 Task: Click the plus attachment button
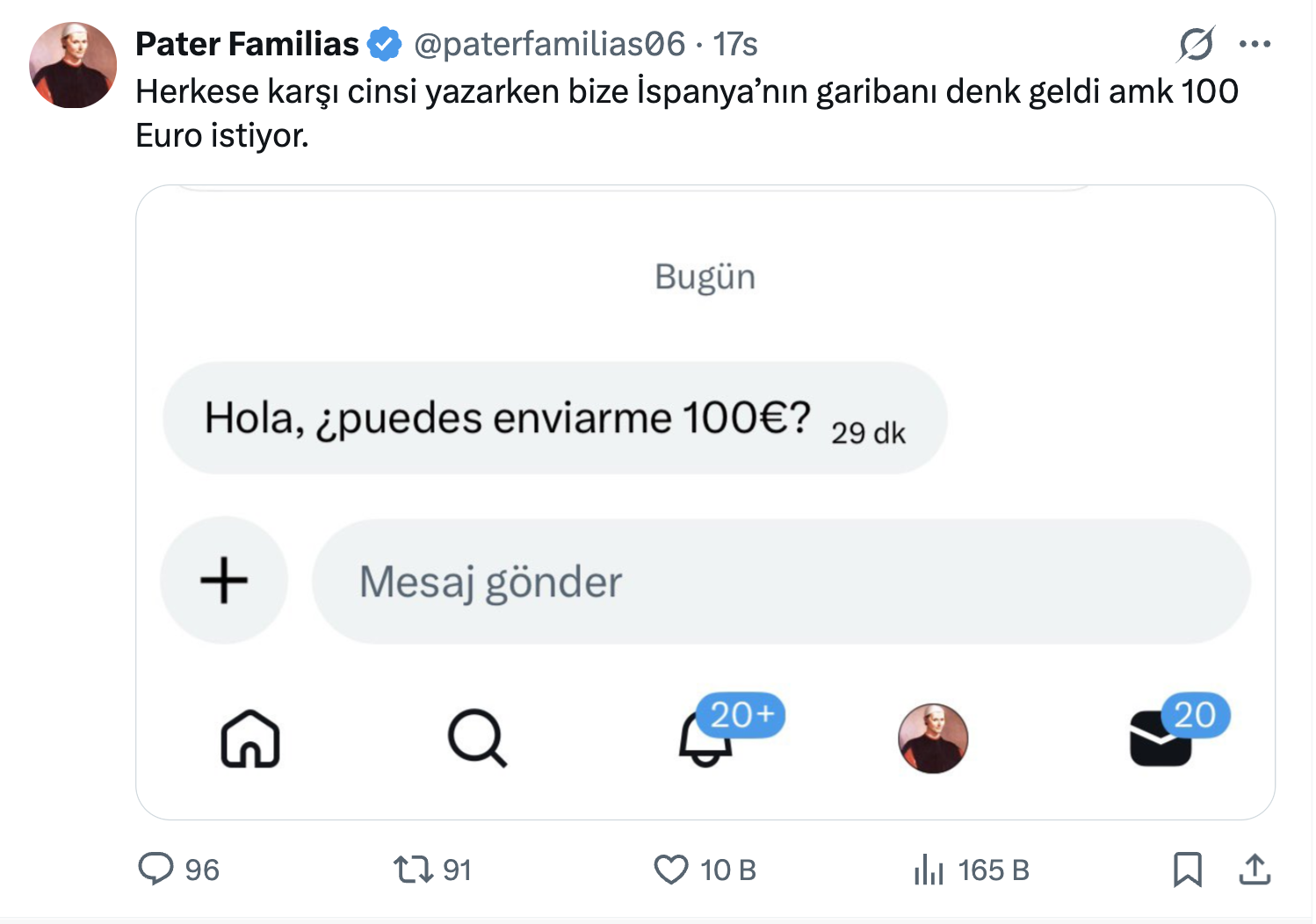tap(224, 581)
